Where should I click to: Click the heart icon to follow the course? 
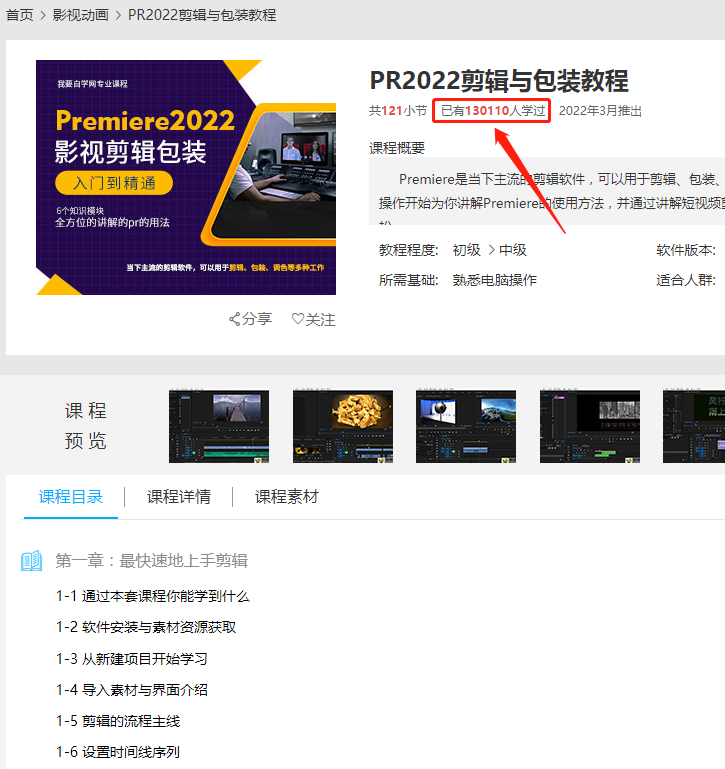pos(297,319)
